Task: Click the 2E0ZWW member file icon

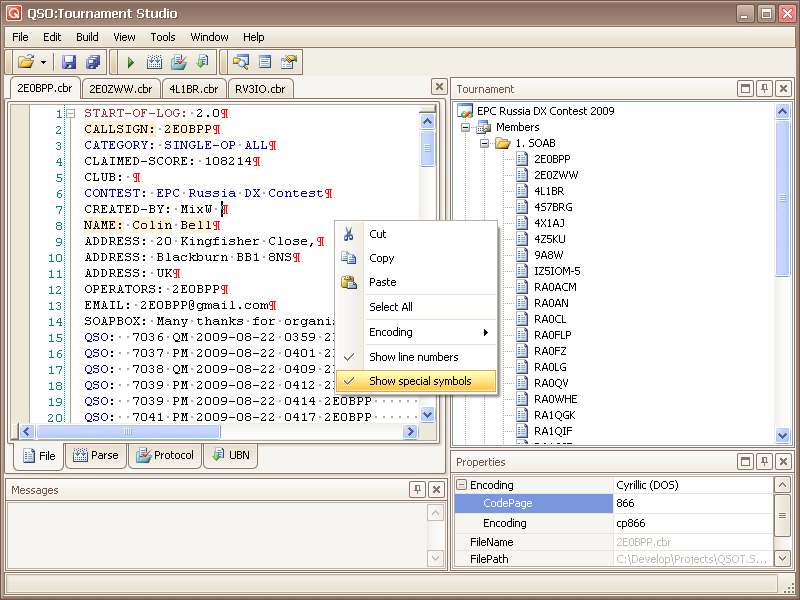Action: [522, 175]
